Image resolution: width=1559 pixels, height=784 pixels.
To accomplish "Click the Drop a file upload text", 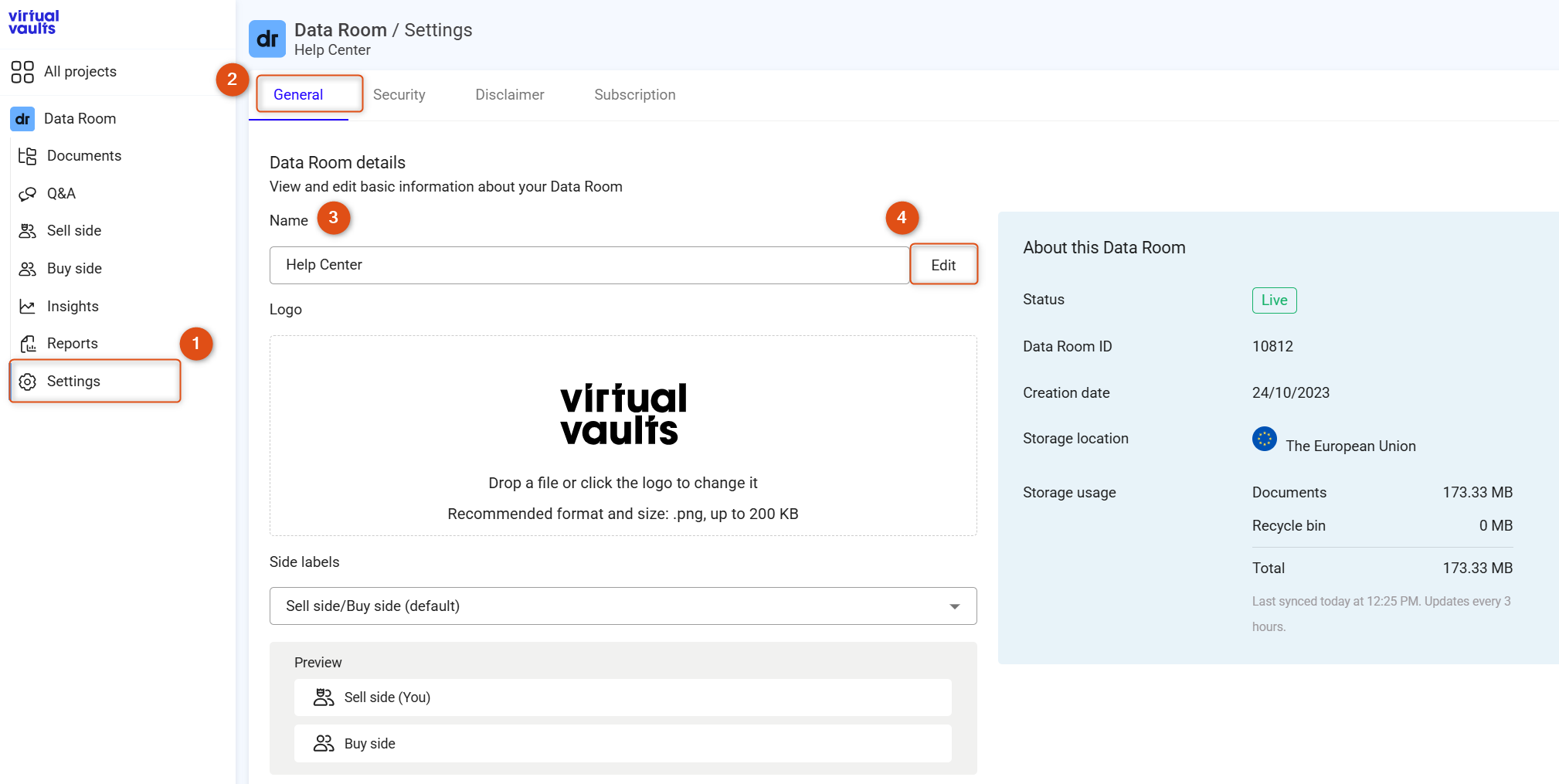I will click(x=623, y=484).
